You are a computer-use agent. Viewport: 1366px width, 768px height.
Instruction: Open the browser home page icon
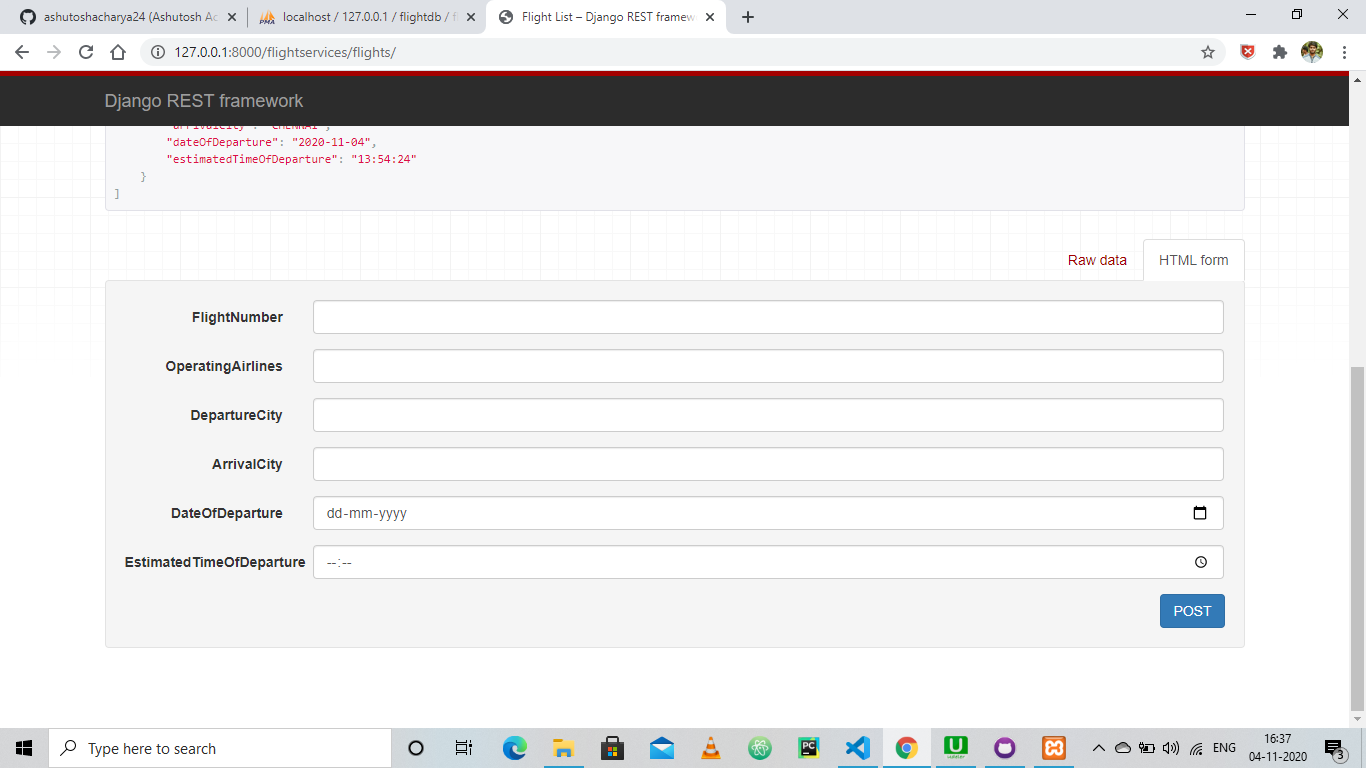[x=118, y=52]
